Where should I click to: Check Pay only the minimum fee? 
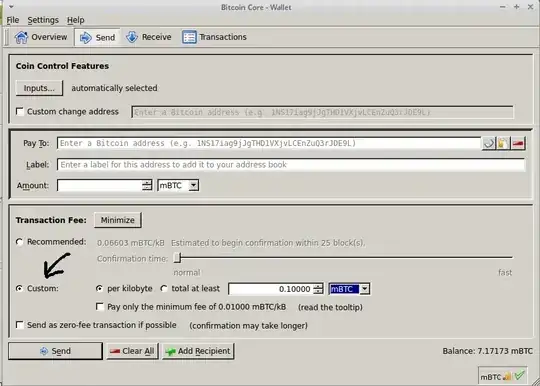[100, 306]
